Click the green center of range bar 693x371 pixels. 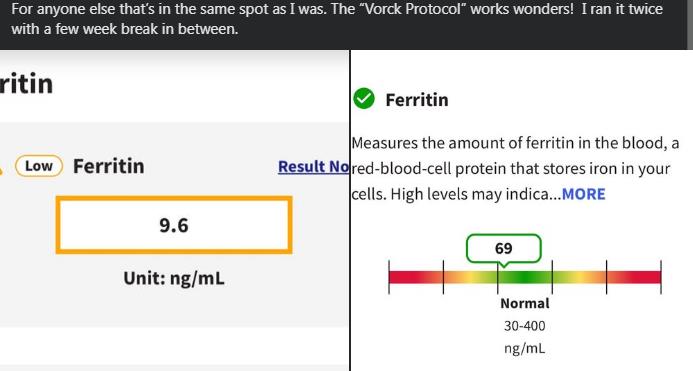pos(525,277)
